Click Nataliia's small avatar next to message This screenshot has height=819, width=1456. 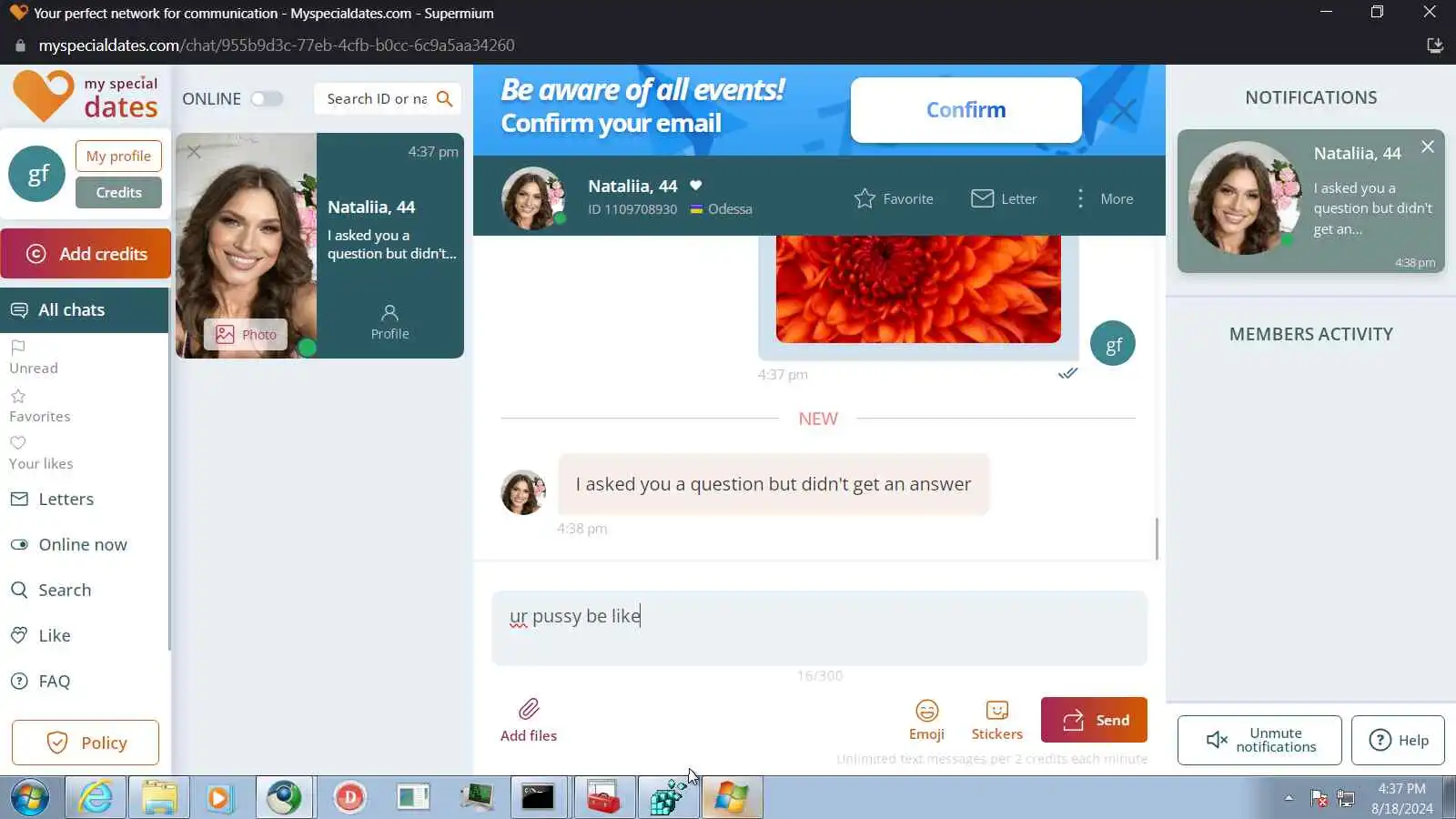tap(523, 492)
